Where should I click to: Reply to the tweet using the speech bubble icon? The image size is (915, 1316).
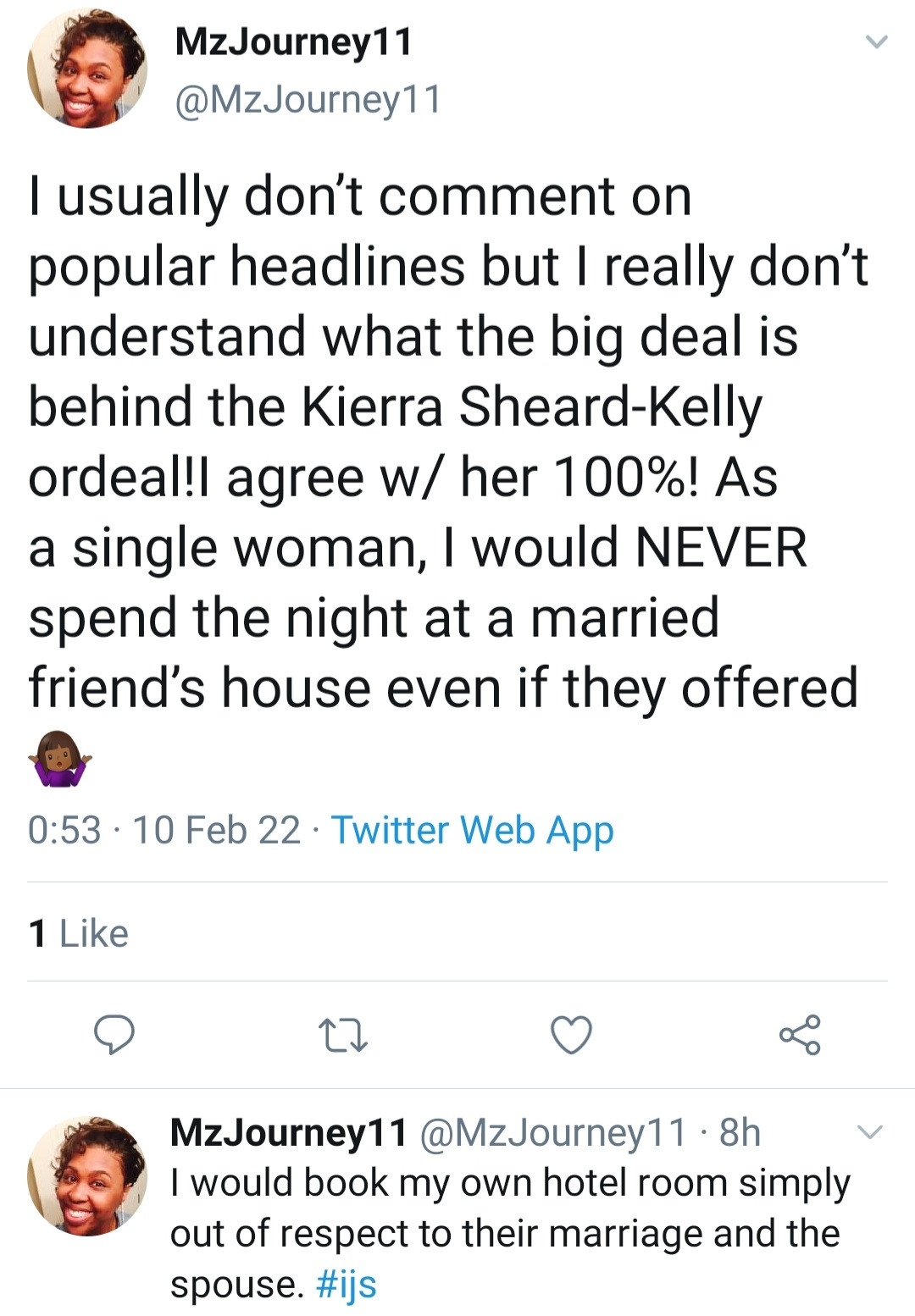tap(114, 1034)
